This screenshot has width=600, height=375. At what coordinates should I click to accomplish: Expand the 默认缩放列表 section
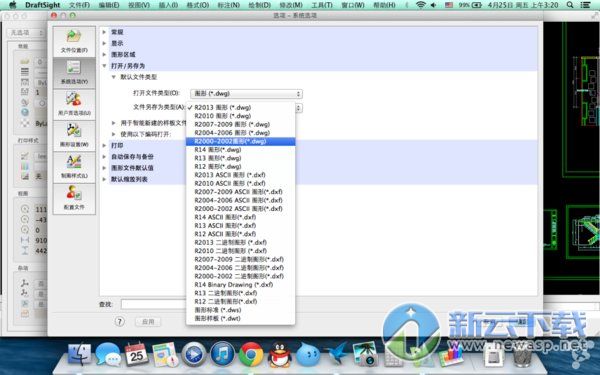104,179
